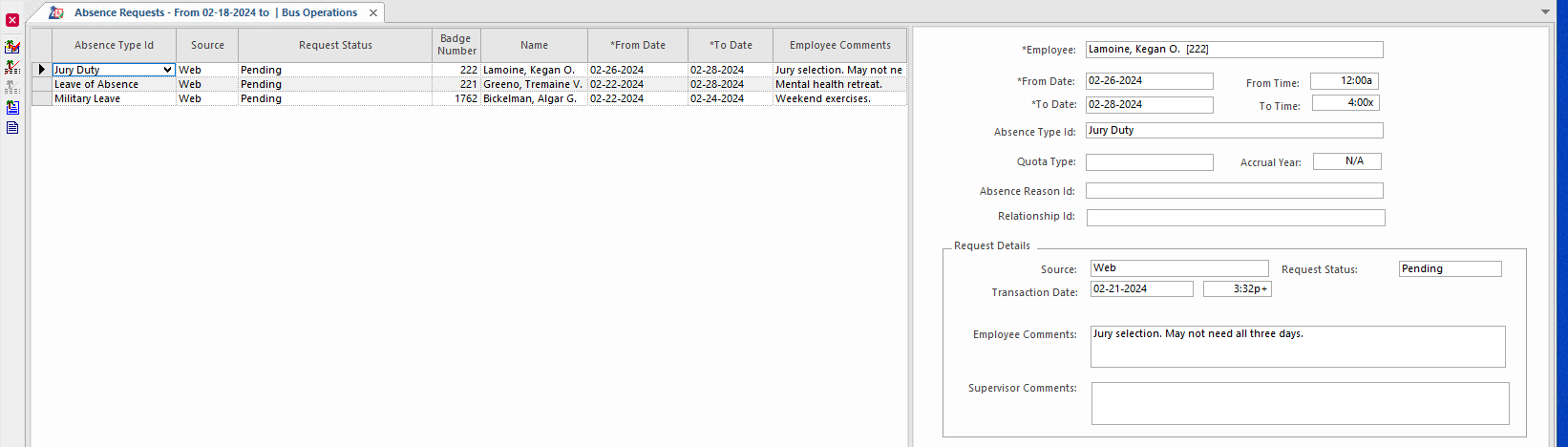Click the empty Quota Type field

(1150, 162)
